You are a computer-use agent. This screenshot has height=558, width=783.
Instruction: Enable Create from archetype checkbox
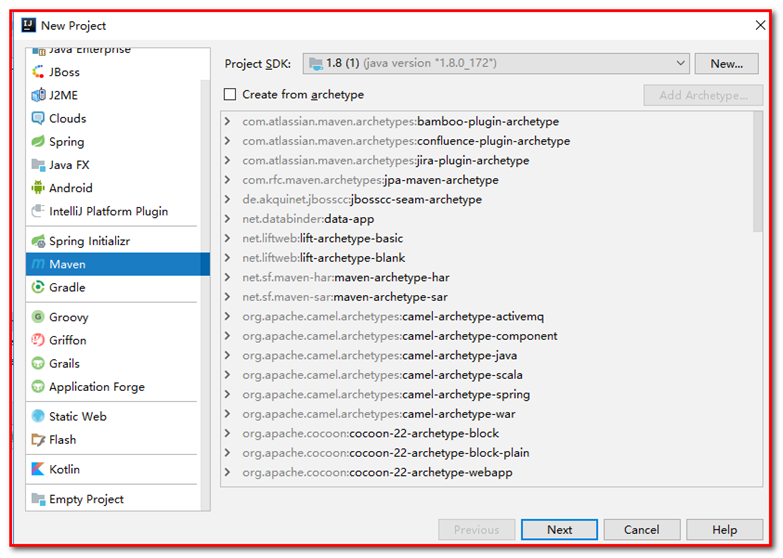pyautogui.click(x=230, y=94)
